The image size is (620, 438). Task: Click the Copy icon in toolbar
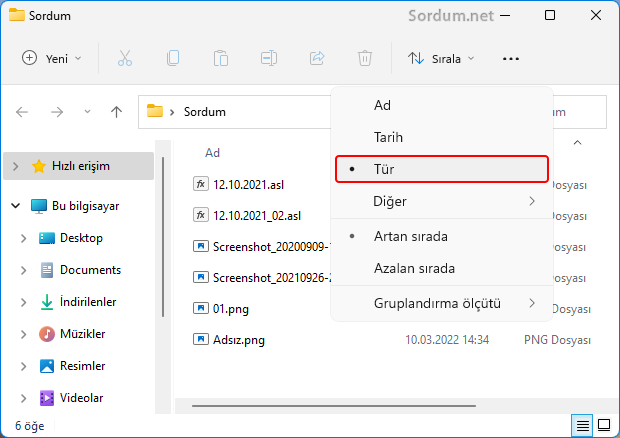173,59
